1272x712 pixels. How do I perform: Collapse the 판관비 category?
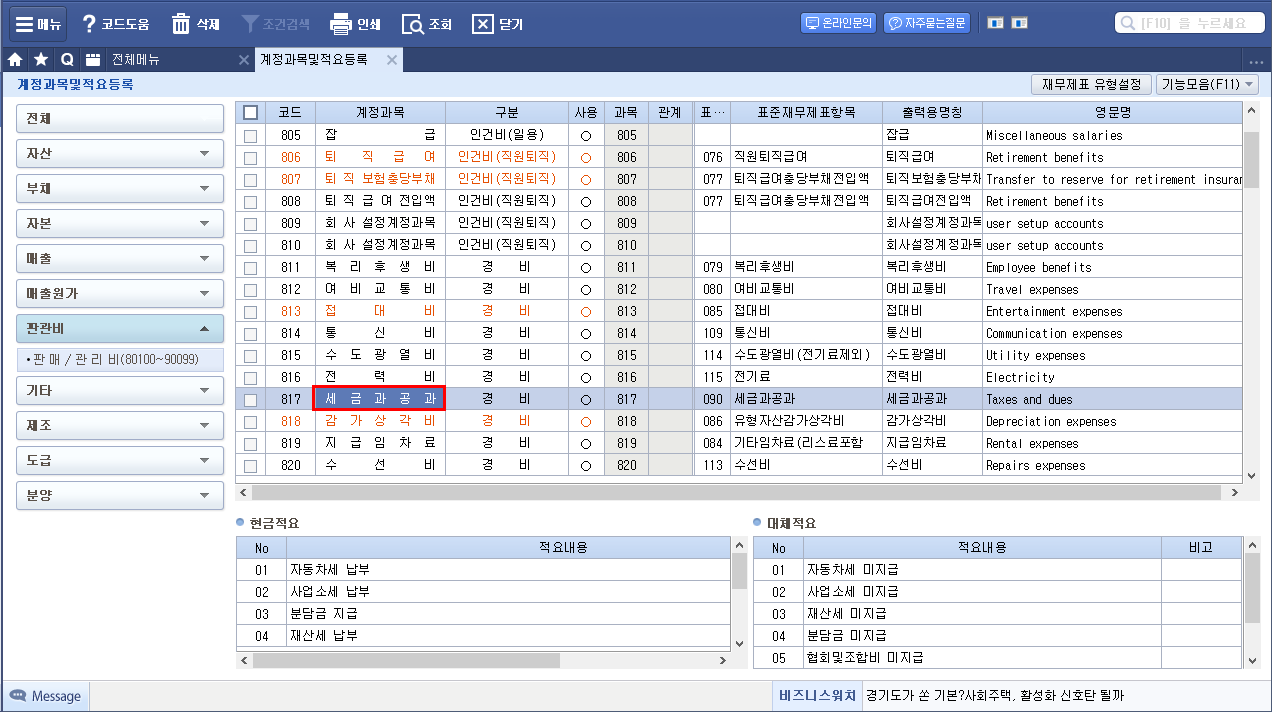coord(119,328)
